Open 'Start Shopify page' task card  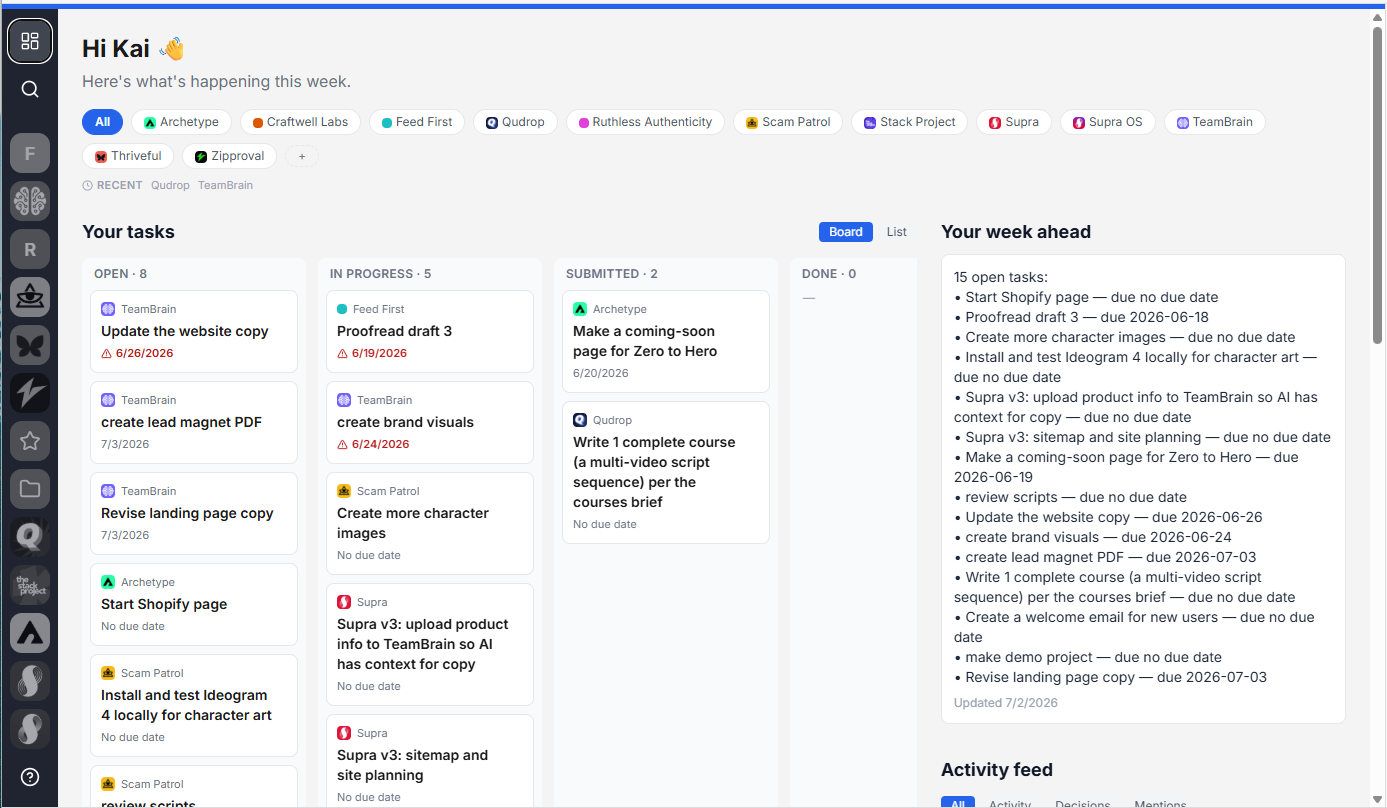194,604
